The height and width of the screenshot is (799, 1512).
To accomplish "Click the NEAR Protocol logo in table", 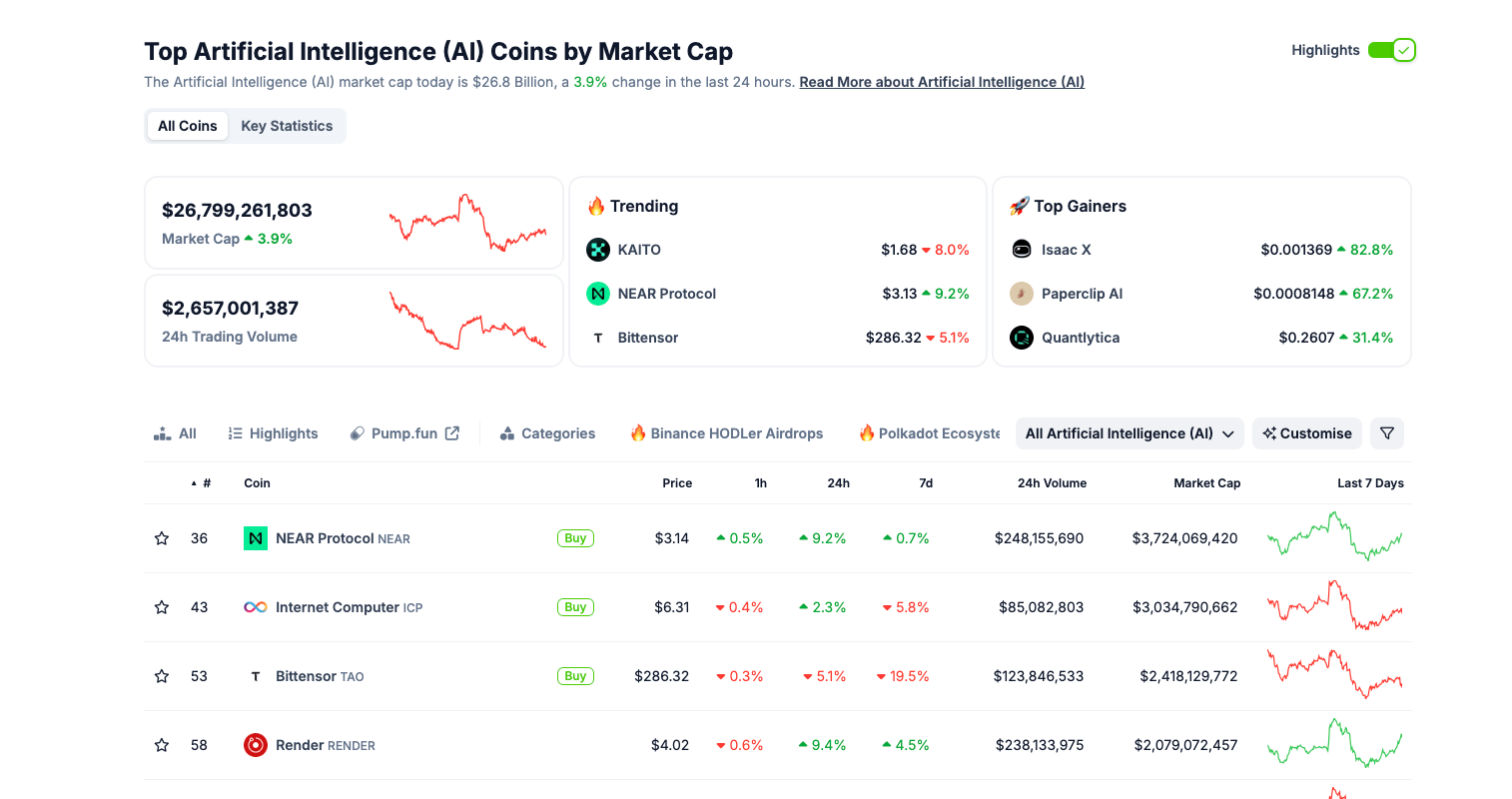I will (x=256, y=538).
